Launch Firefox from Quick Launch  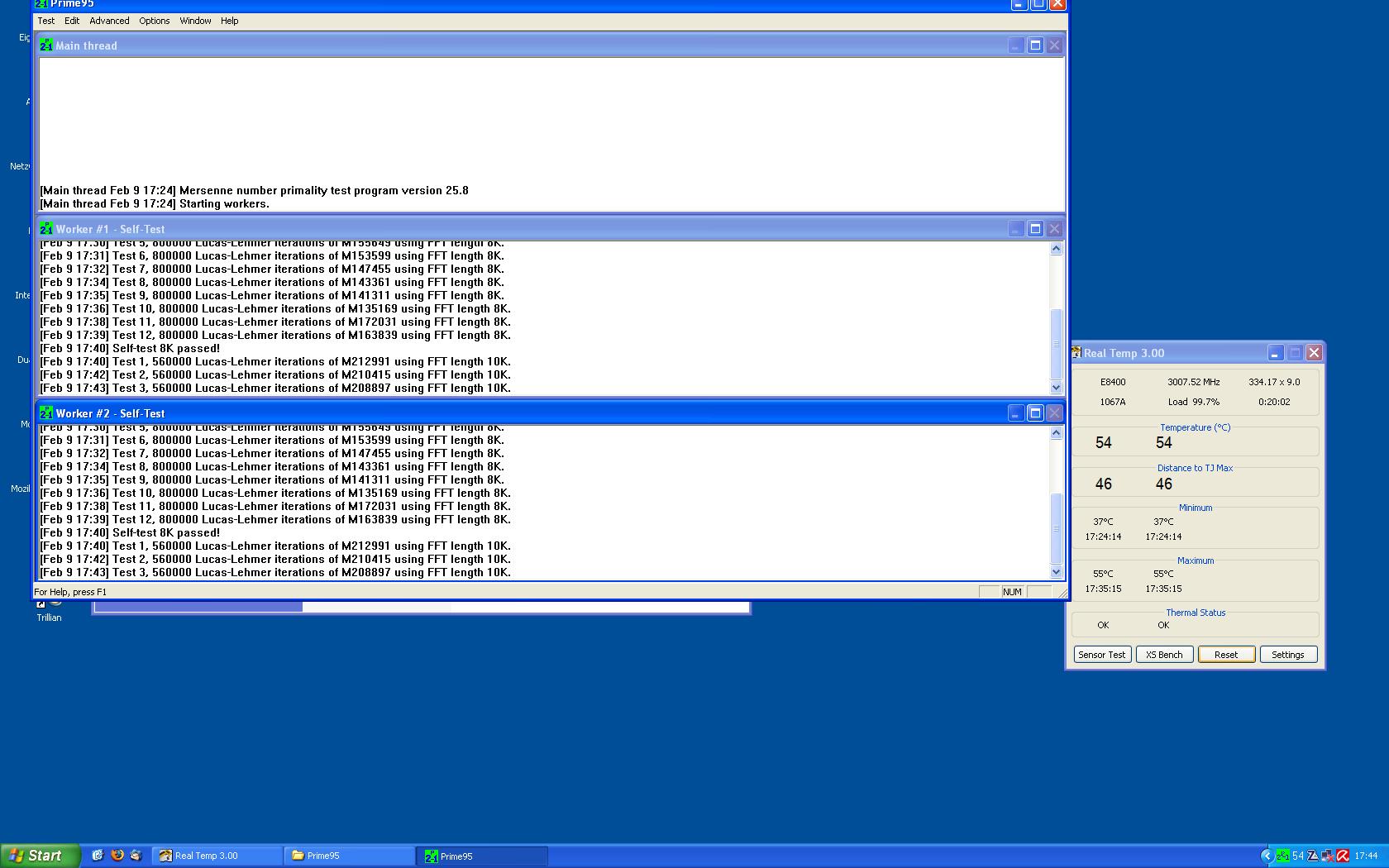point(117,856)
